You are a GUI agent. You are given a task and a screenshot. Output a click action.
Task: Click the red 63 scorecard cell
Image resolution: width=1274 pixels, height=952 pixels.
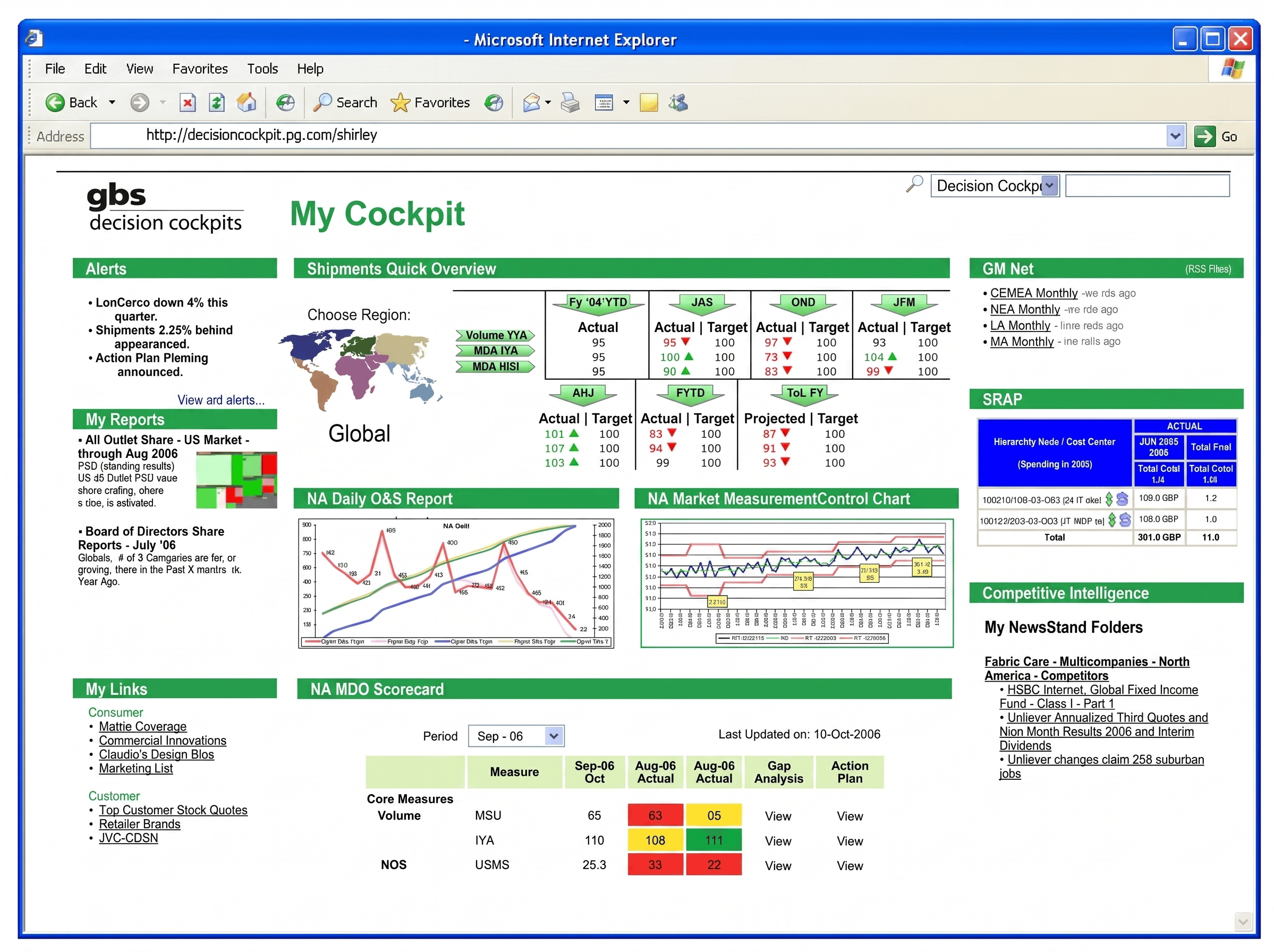pyautogui.click(x=655, y=815)
